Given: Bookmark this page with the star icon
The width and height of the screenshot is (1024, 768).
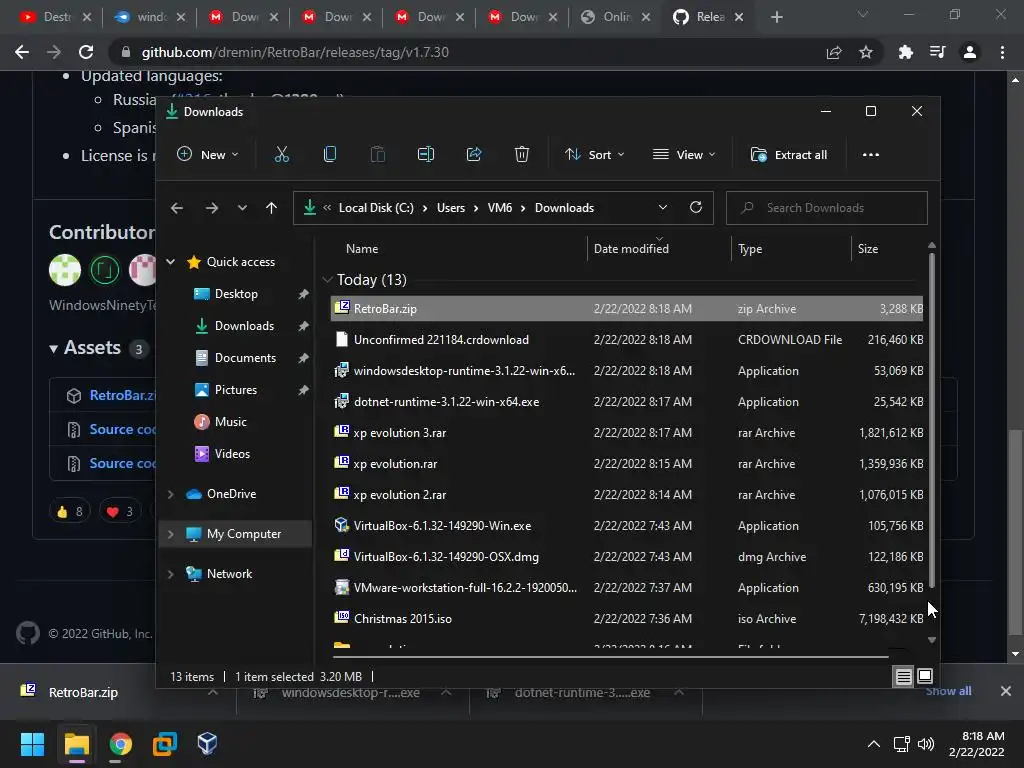Looking at the screenshot, I should click(866, 52).
